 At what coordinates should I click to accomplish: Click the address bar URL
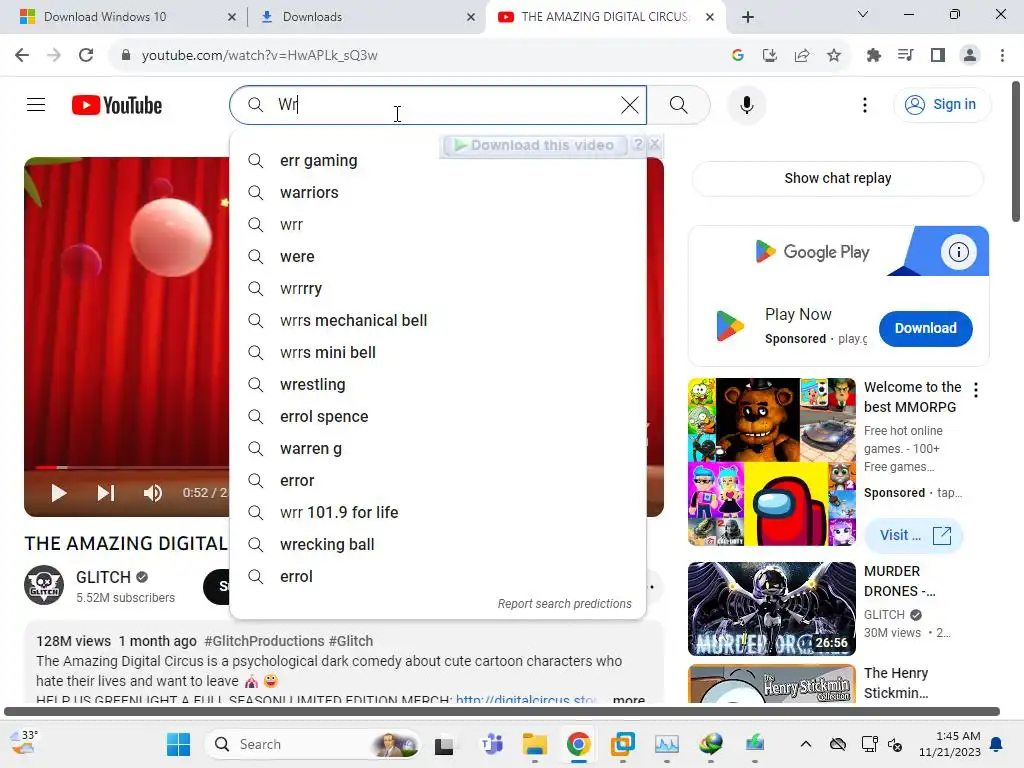(x=259, y=56)
